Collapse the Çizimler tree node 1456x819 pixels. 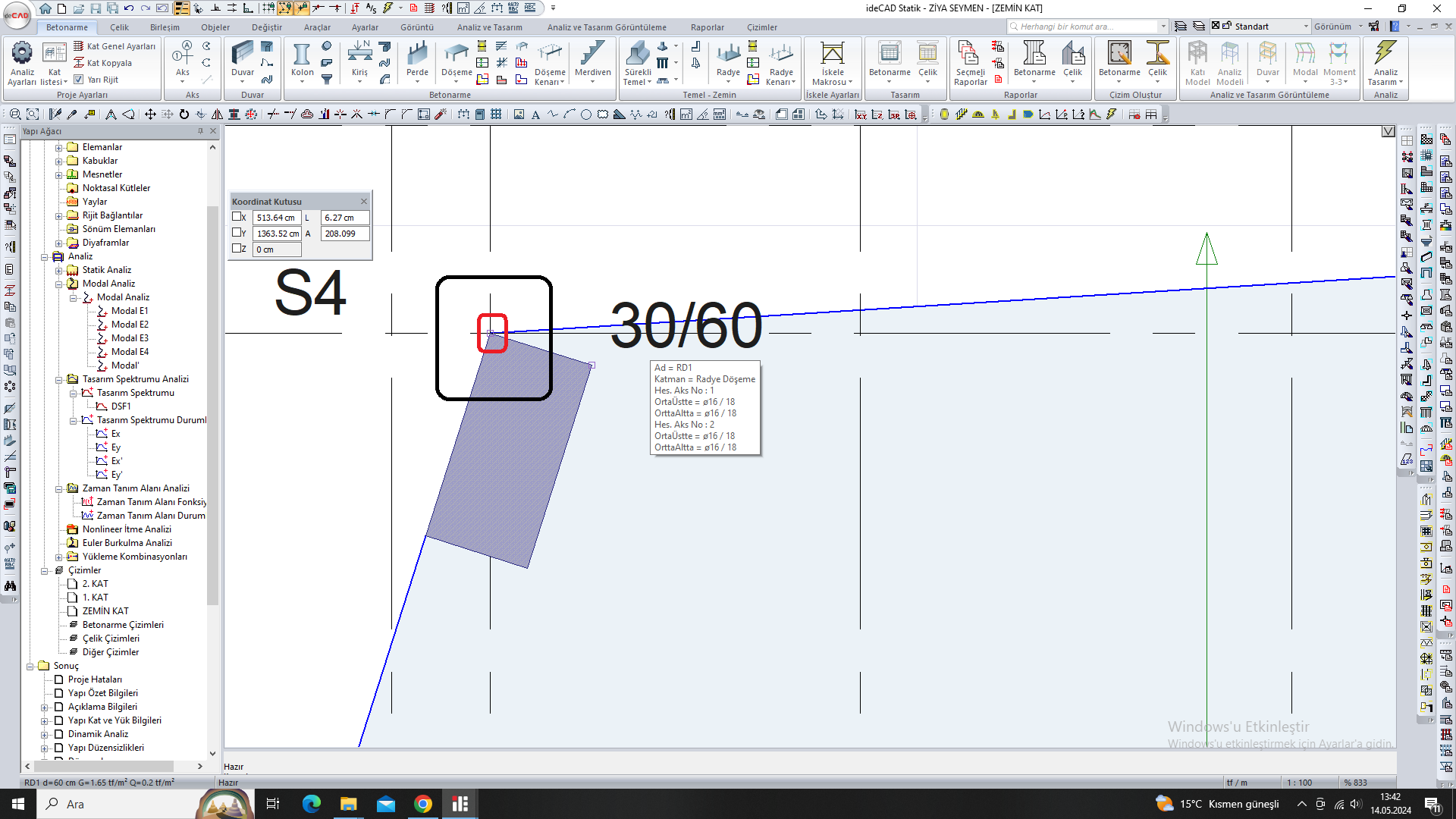point(44,571)
